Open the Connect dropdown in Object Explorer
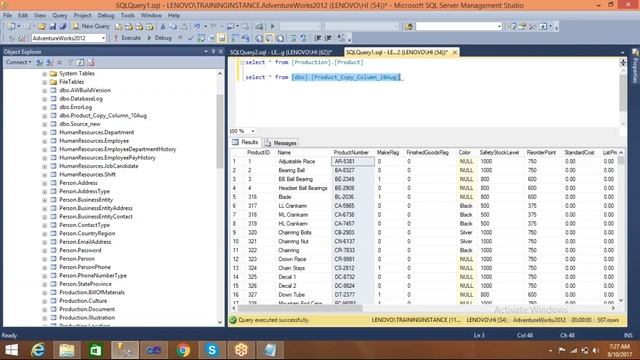This screenshot has height=360, width=640. coord(18,62)
